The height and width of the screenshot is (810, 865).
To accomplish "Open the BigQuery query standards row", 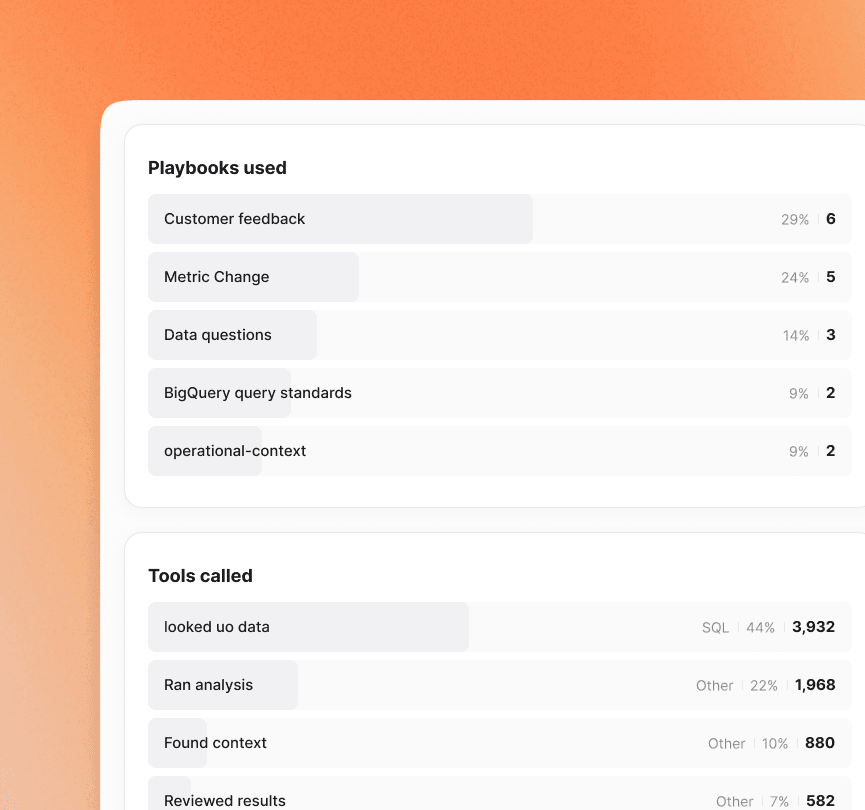I will [x=499, y=393].
